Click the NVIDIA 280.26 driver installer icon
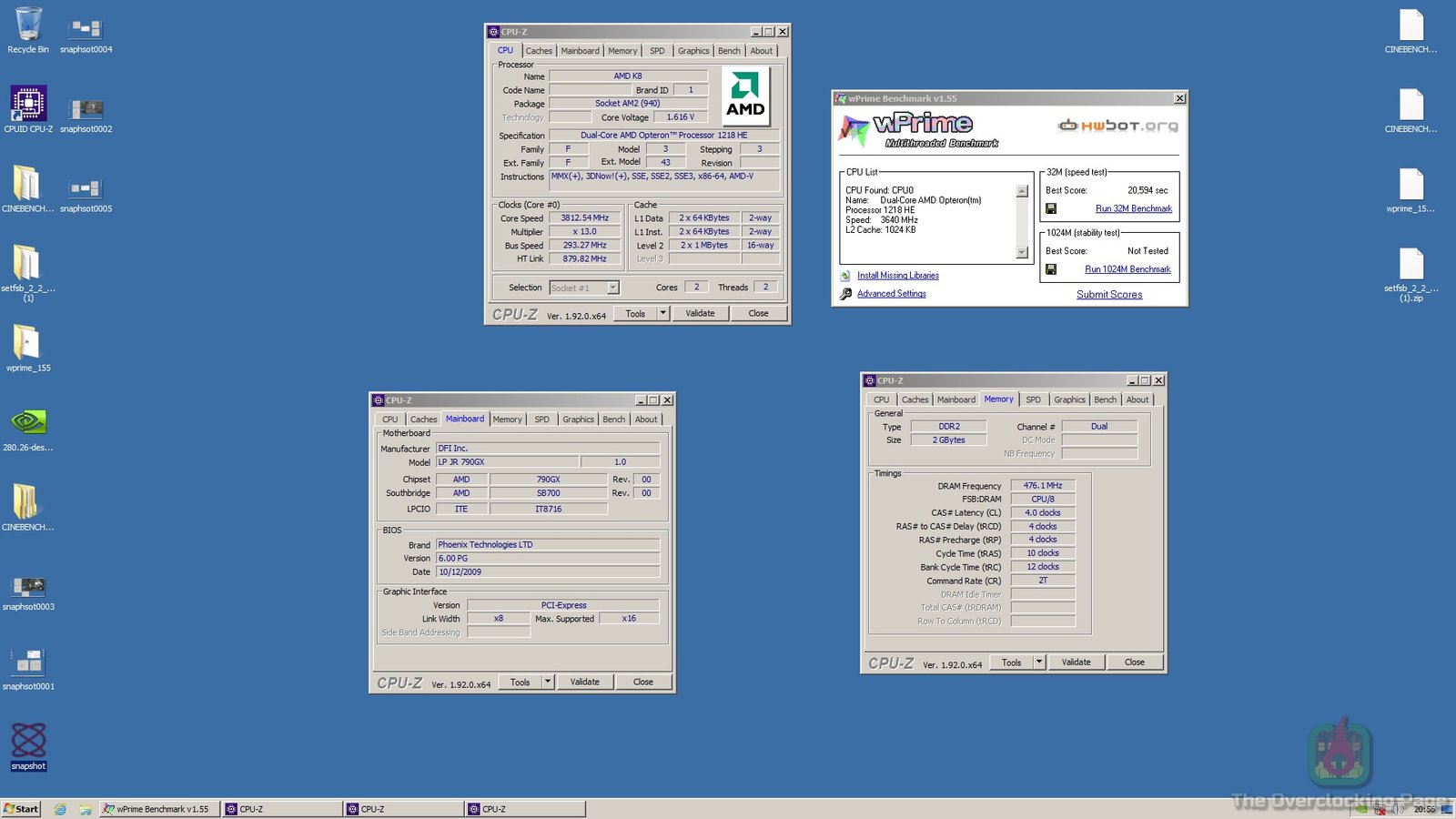The height and width of the screenshot is (819, 1456). pyautogui.click(x=28, y=423)
